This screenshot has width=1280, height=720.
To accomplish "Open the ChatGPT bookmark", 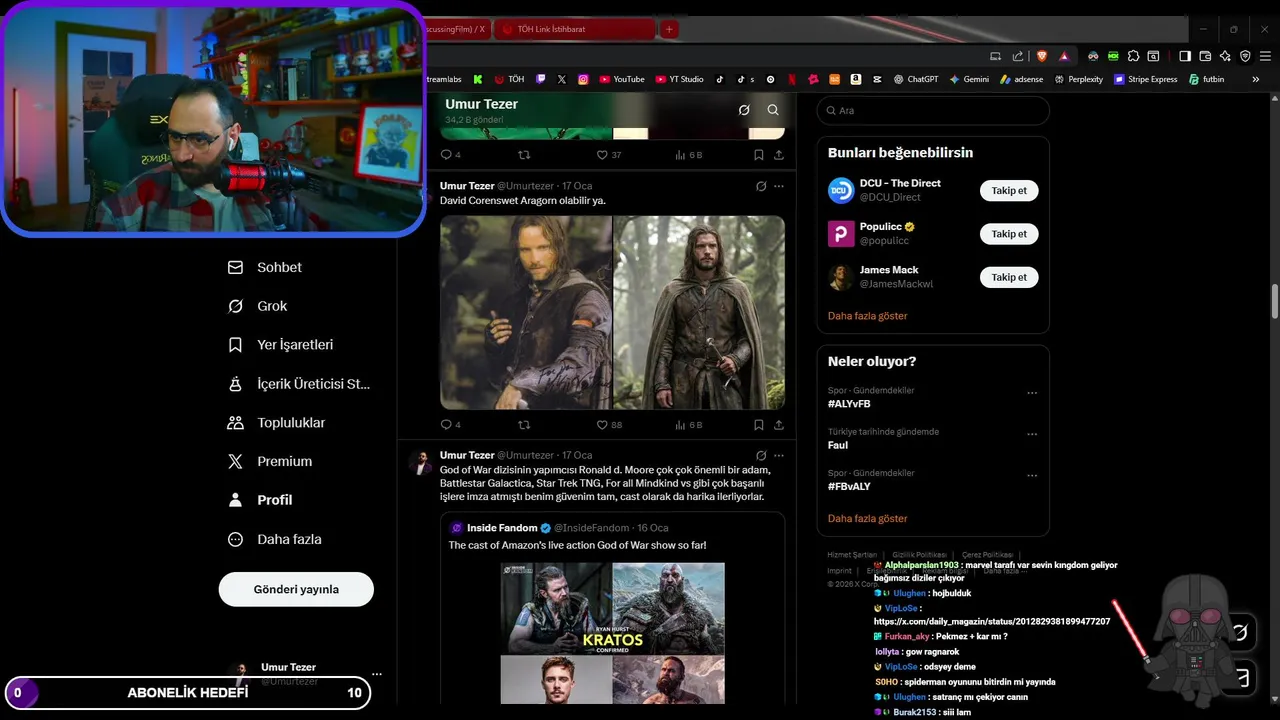I will (x=916, y=79).
